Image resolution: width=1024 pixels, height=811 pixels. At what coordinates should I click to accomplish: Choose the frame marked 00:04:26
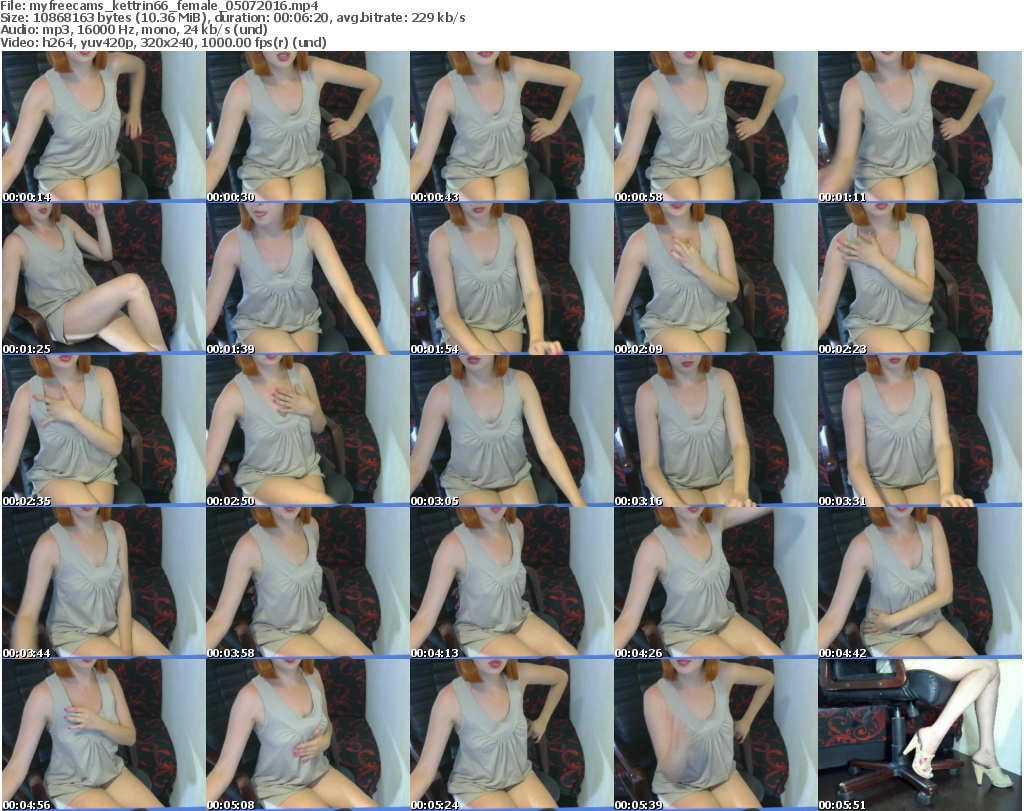pos(715,583)
